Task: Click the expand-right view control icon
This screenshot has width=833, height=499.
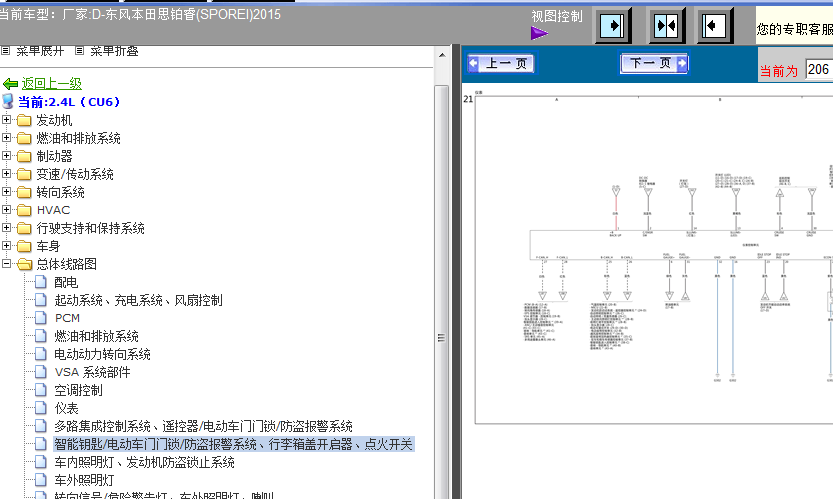Action: click(612, 25)
